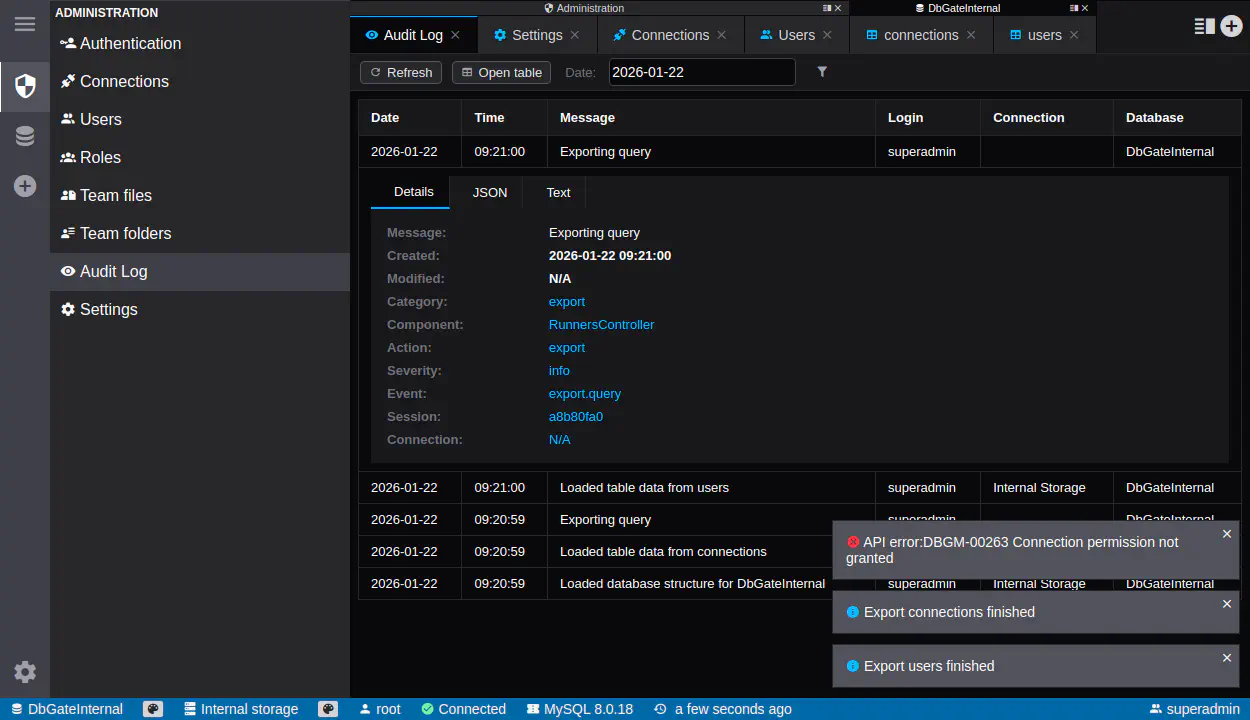Toggle the panel layout icon top right
1250x720 pixels.
click(x=1204, y=26)
